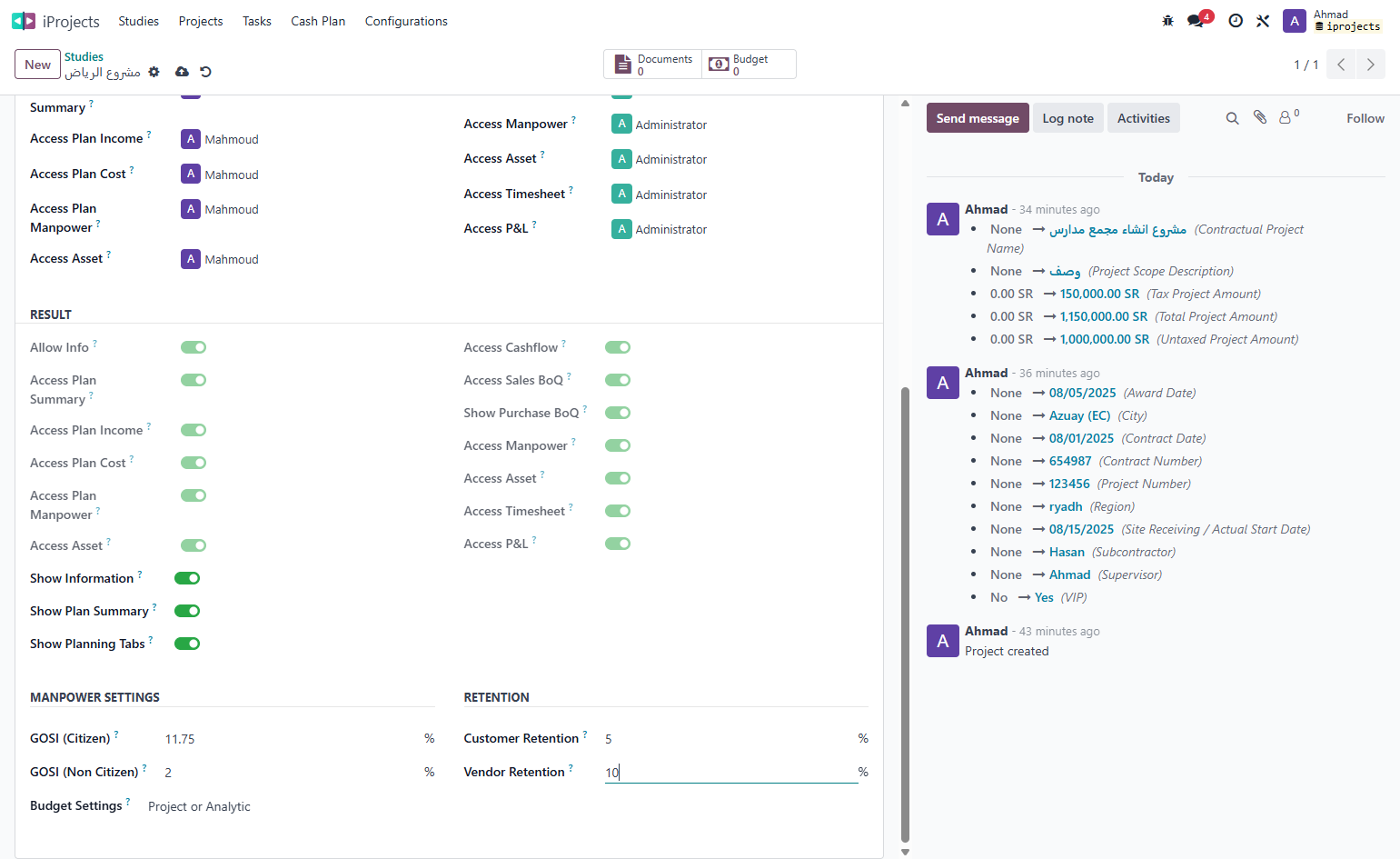Open the Budget smart button
The image size is (1400, 859).
coord(749,65)
